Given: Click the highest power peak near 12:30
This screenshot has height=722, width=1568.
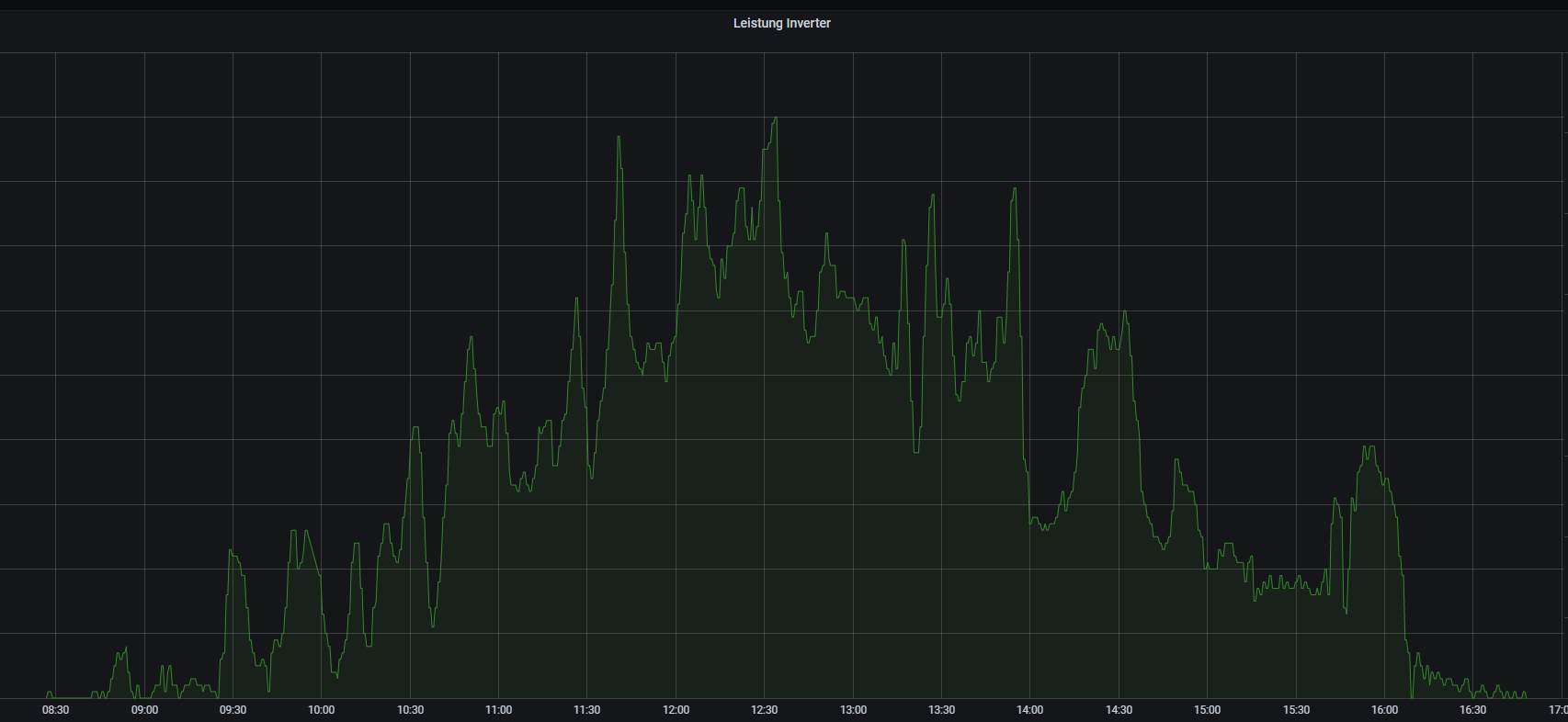Looking at the screenshot, I should (x=776, y=118).
